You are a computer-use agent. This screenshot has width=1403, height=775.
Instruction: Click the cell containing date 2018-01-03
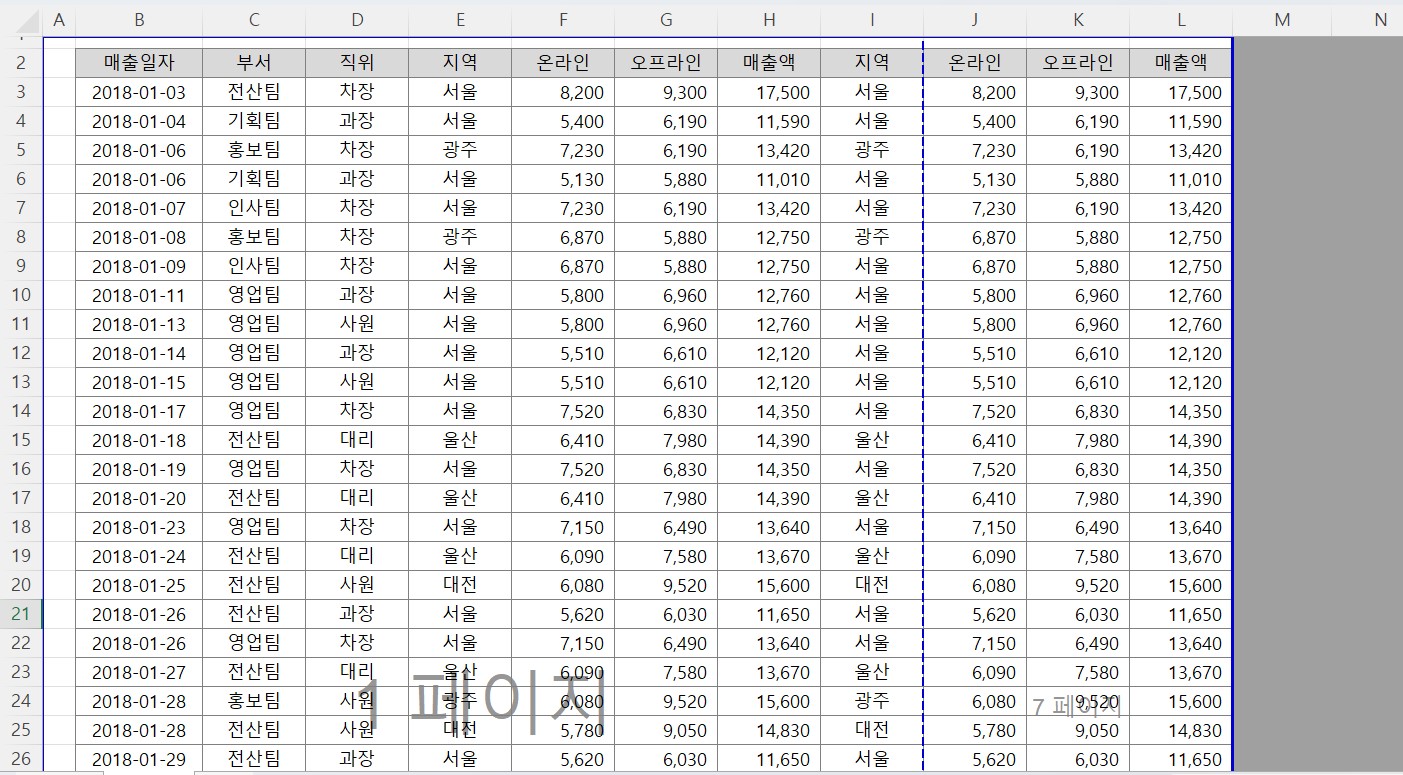click(x=139, y=91)
